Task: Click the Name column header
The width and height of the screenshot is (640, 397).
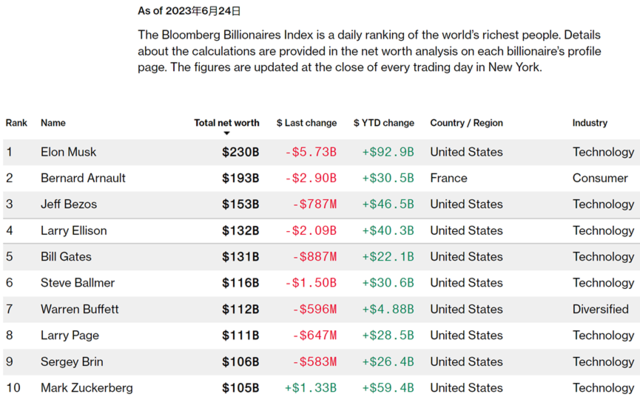Action: tap(53, 123)
